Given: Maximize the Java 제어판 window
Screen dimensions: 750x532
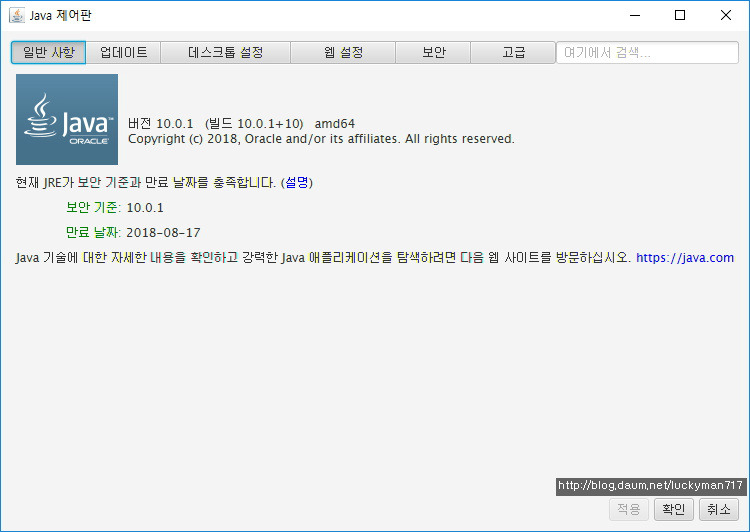Looking at the screenshot, I should pos(680,15).
